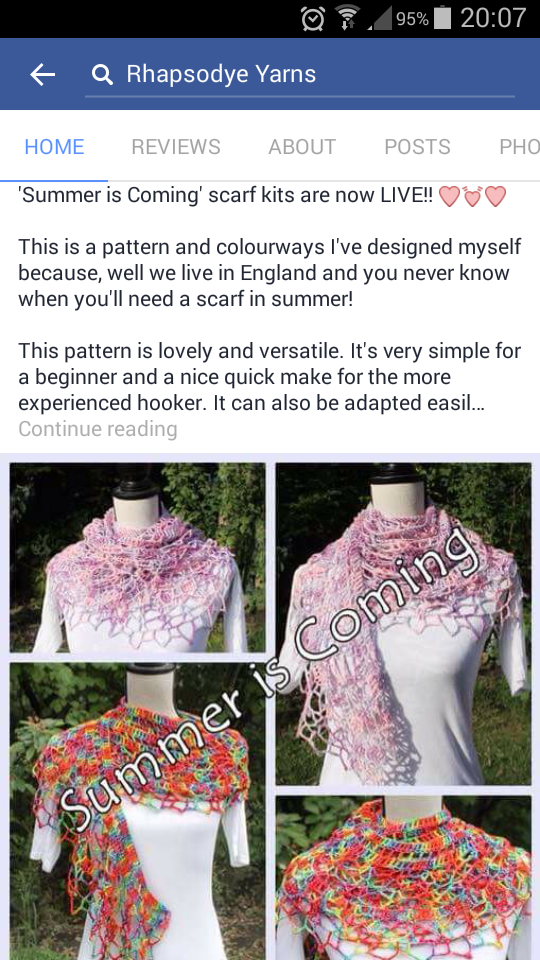
Task: Tap the back arrow icon
Action: (x=42, y=75)
